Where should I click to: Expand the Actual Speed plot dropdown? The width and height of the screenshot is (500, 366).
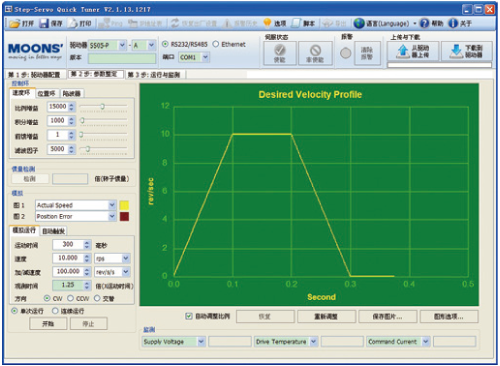tap(112, 205)
